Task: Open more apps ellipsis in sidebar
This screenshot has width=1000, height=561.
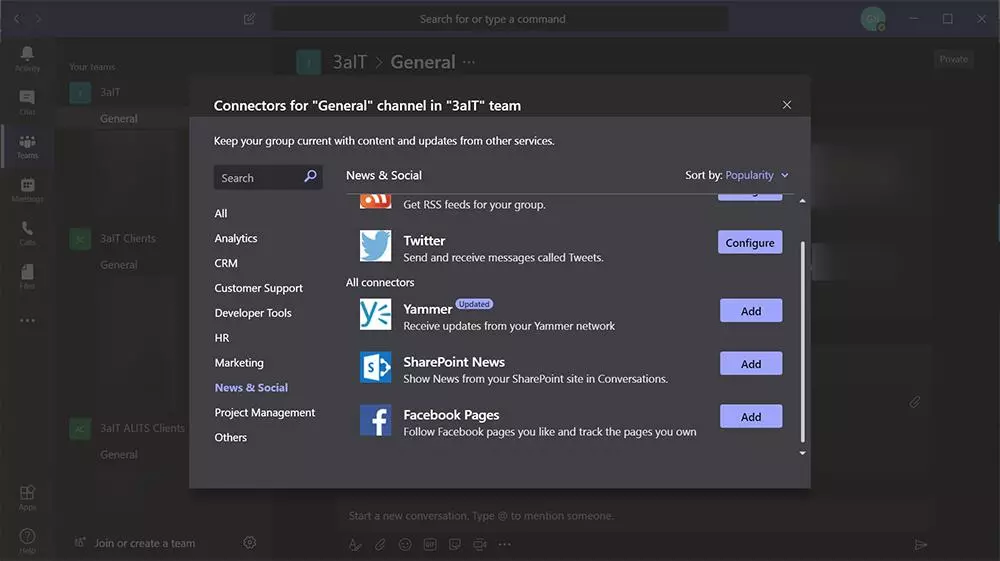Action: 27,321
